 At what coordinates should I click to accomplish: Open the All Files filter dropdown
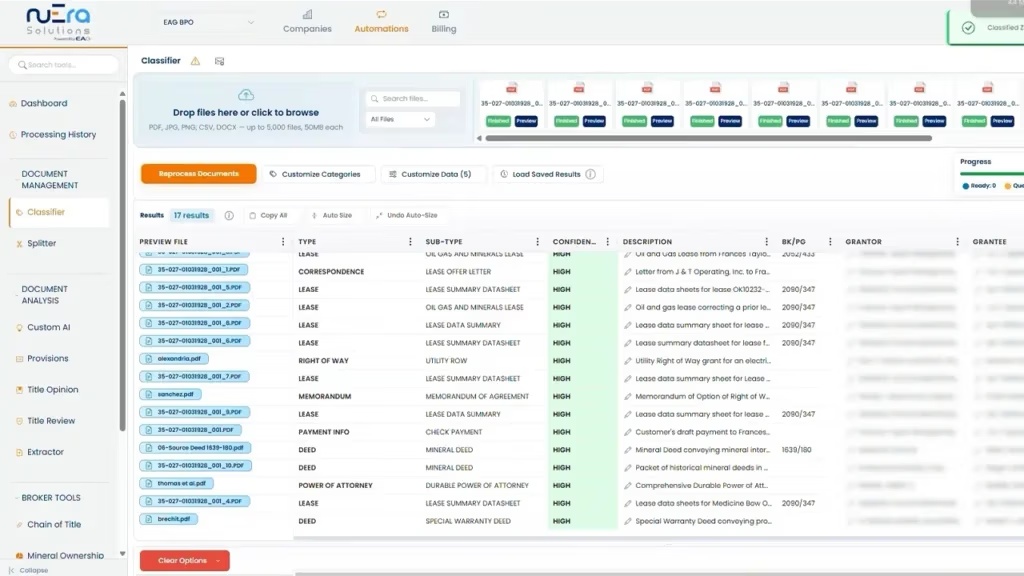(400, 120)
